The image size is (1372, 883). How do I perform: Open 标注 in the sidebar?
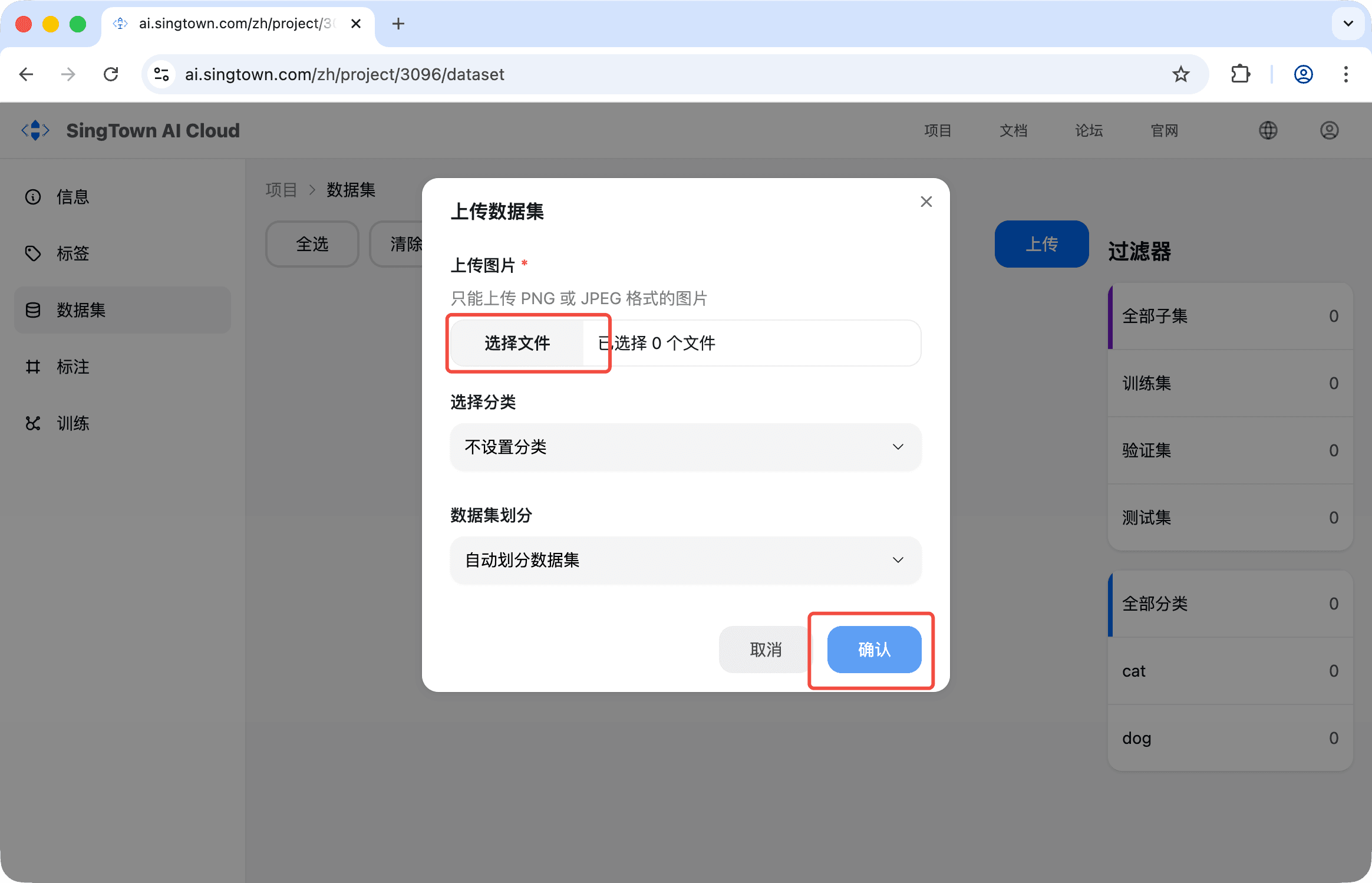click(72, 367)
